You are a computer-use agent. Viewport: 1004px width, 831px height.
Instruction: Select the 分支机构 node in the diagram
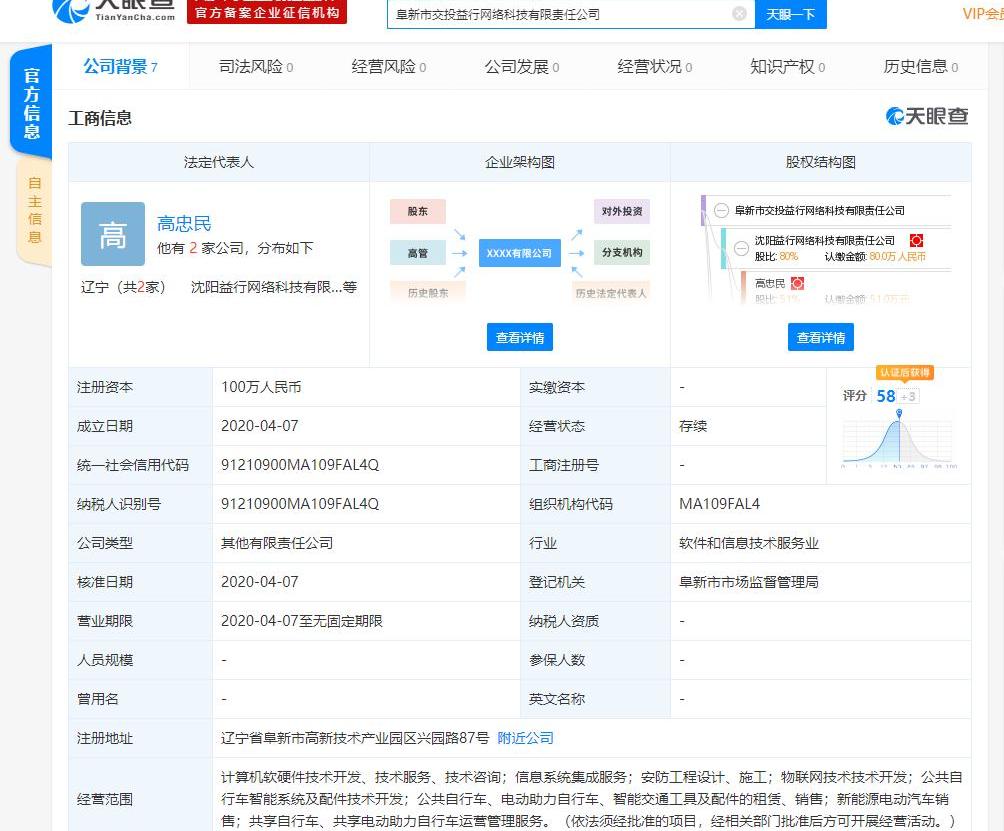(x=622, y=253)
